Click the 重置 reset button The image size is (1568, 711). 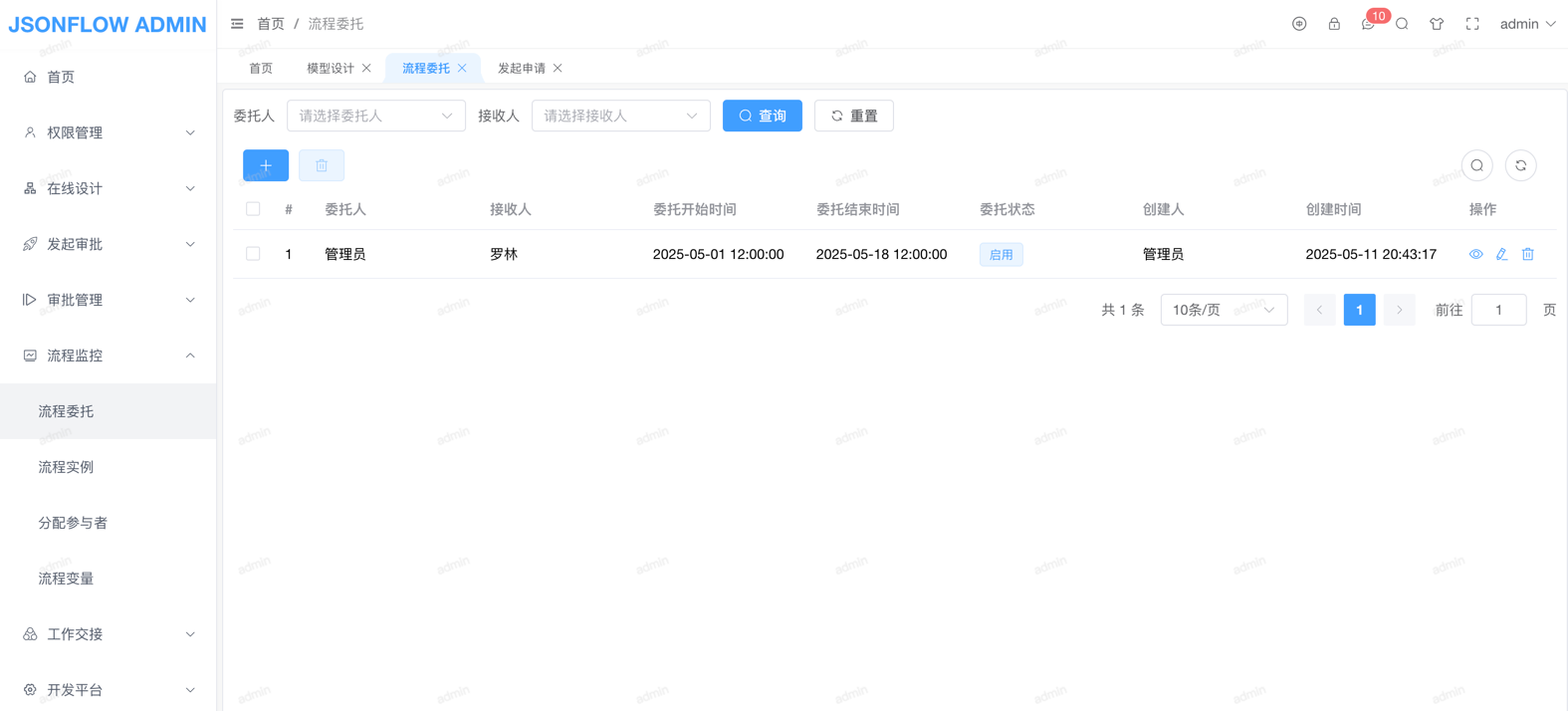pyautogui.click(x=853, y=116)
